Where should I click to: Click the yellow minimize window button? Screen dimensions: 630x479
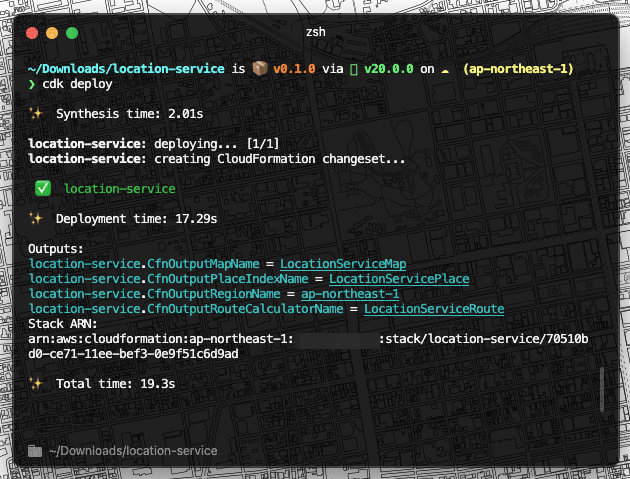coord(52,33)
